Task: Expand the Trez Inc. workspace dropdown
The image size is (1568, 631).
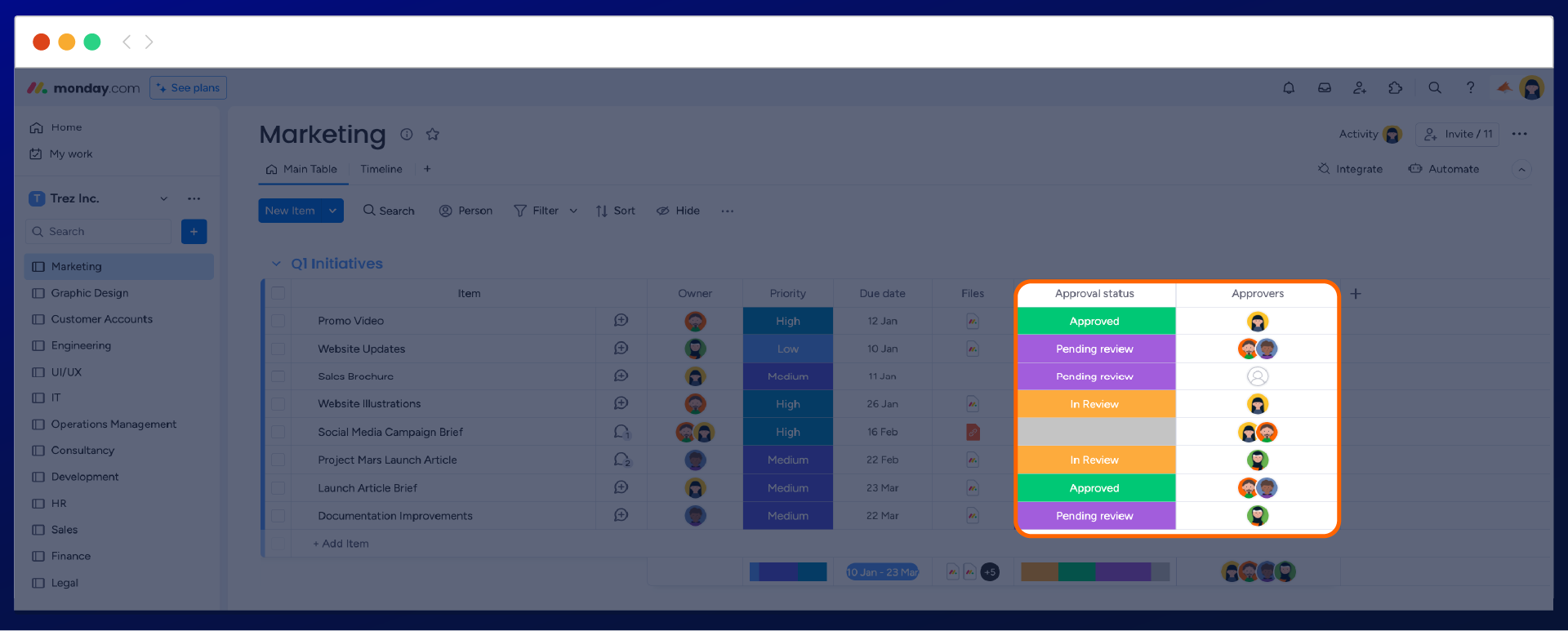Action: pyautogui.click(x=163, y=198)
